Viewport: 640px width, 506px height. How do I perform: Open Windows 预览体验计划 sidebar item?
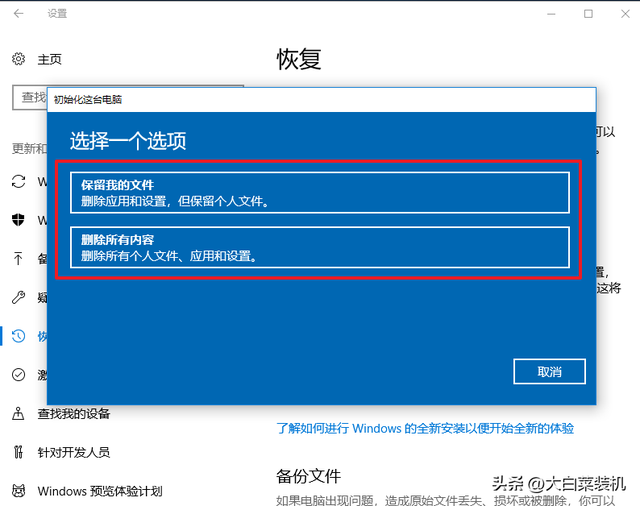coord(100,491)
